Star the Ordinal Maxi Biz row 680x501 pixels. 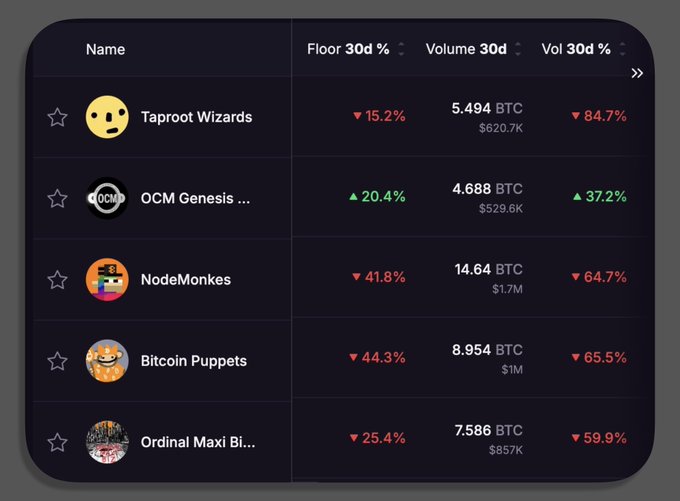coord(58,441)
